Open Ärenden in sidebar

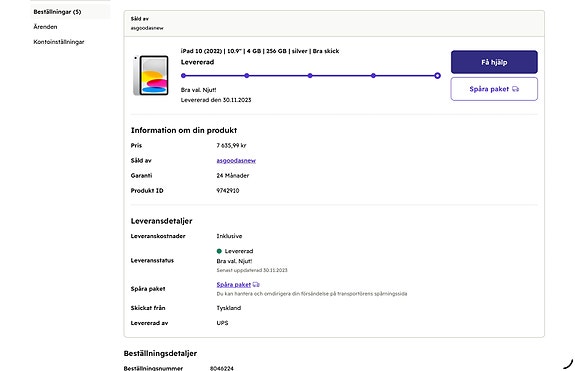(45, 27)
